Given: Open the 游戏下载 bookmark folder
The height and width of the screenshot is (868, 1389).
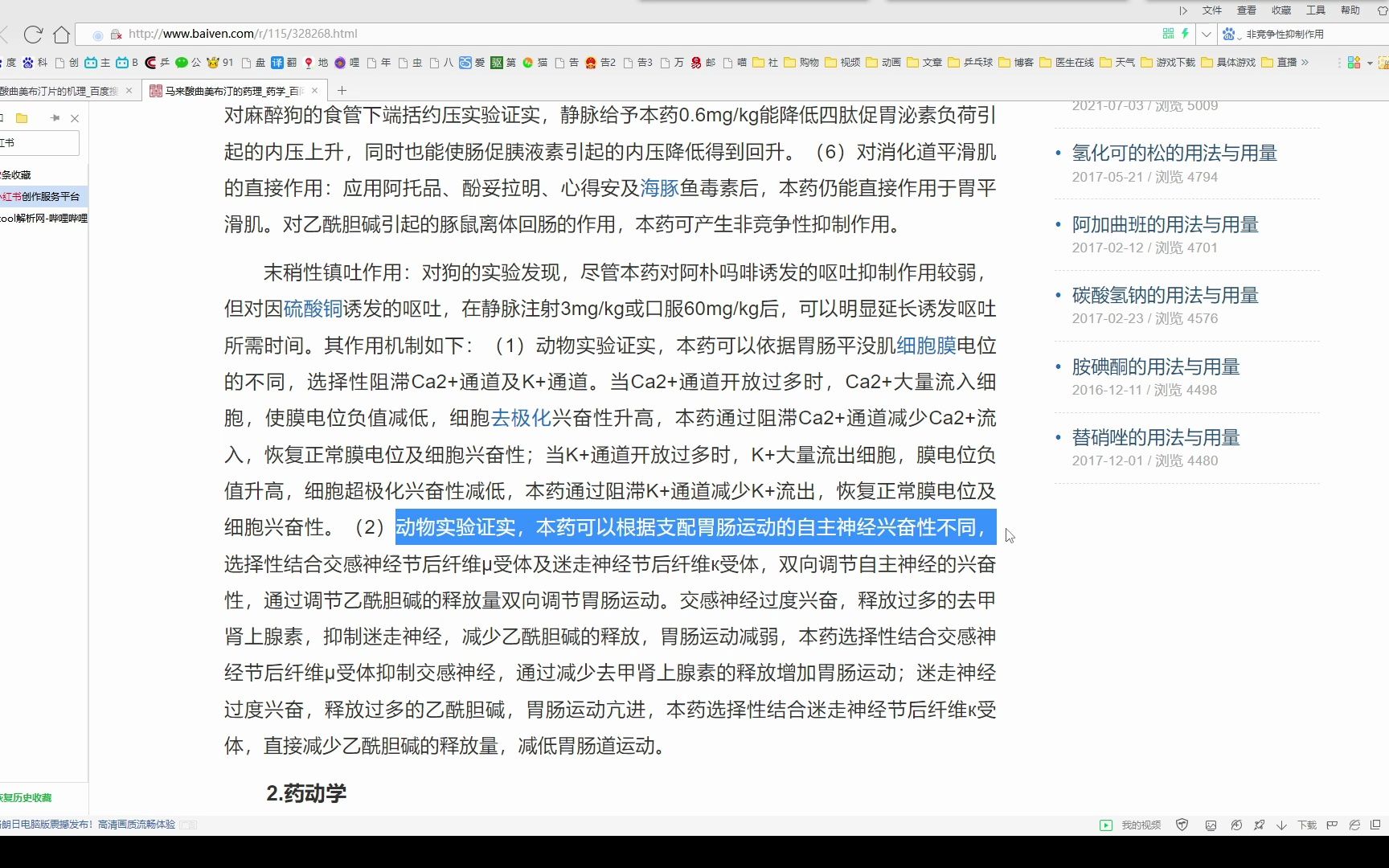Looking at the screenshot, I should pyautogui.click(x=1168, y=62).
